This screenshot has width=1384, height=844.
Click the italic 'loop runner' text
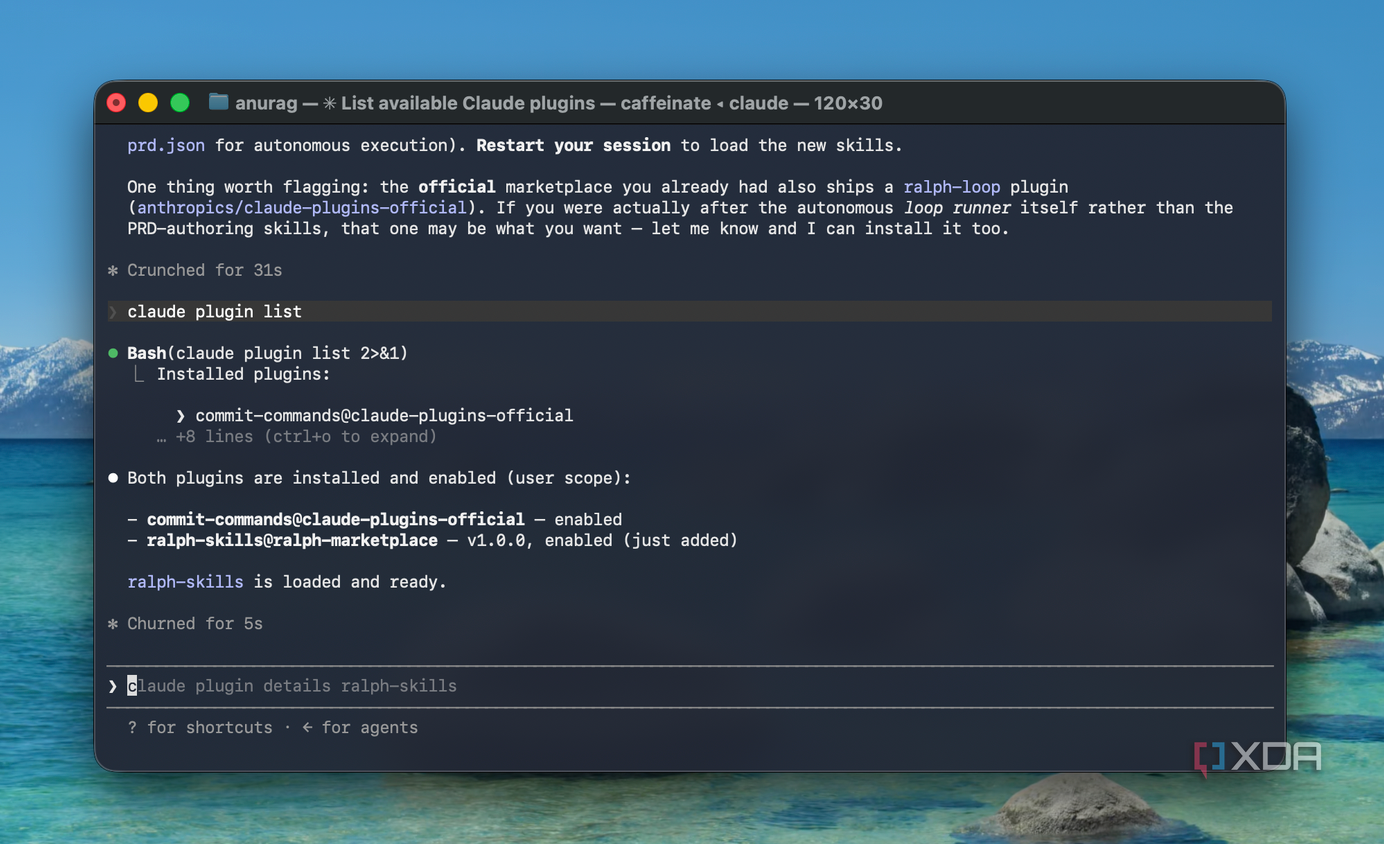tap(957, 208)
